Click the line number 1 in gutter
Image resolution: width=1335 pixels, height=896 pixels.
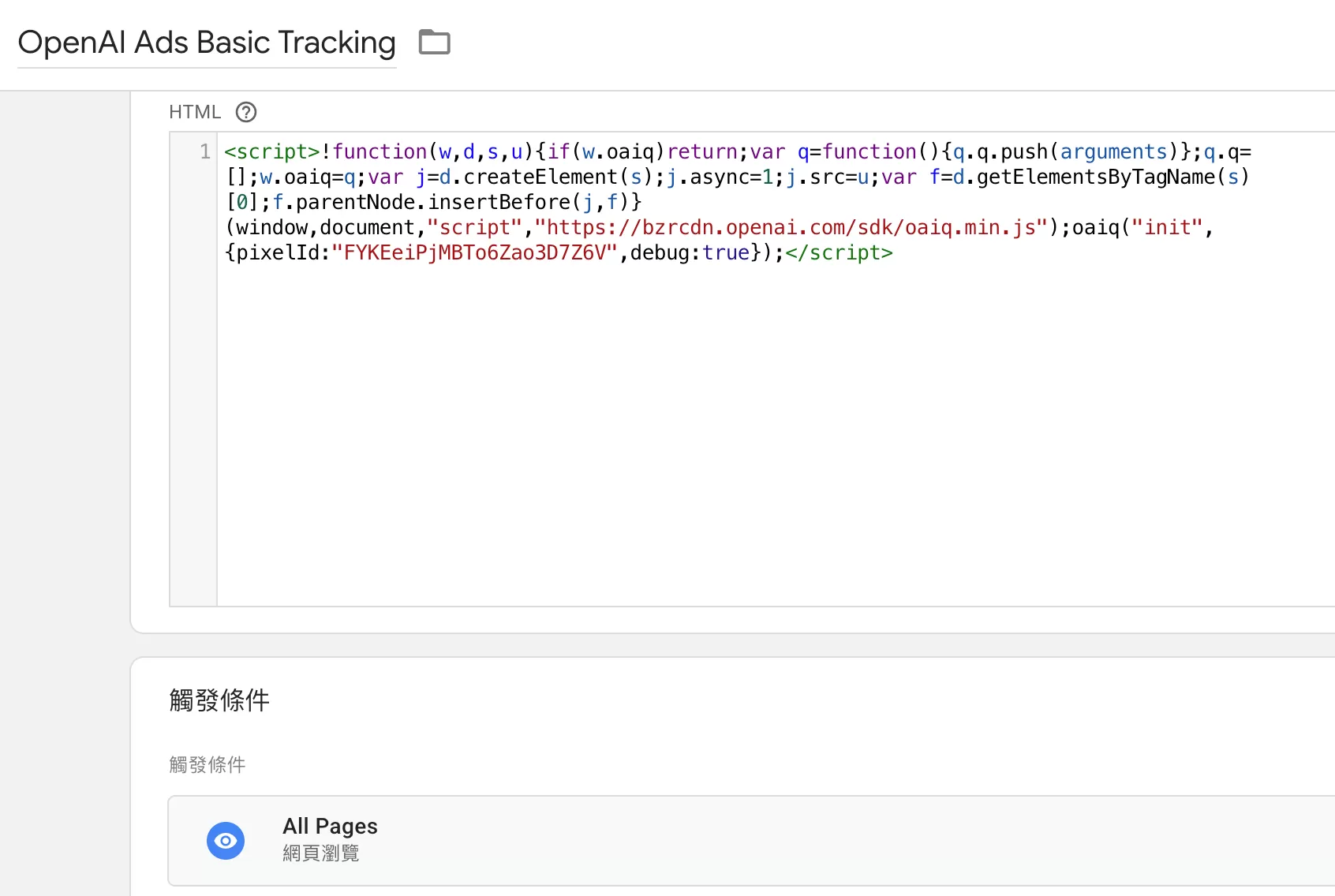pyautogui.click(x=205, y=151)
